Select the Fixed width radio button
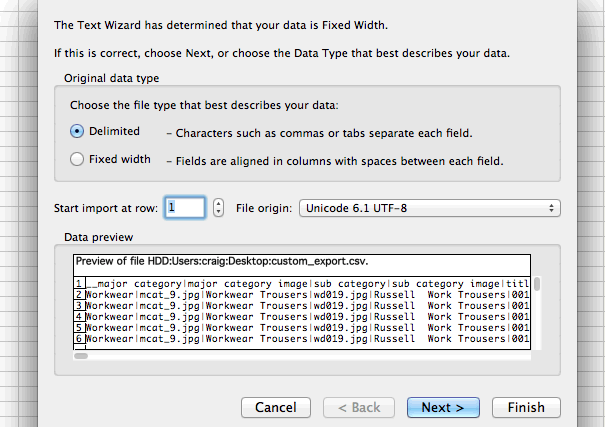The height and width of the screenshot is (427, 605). coord(77,159)
